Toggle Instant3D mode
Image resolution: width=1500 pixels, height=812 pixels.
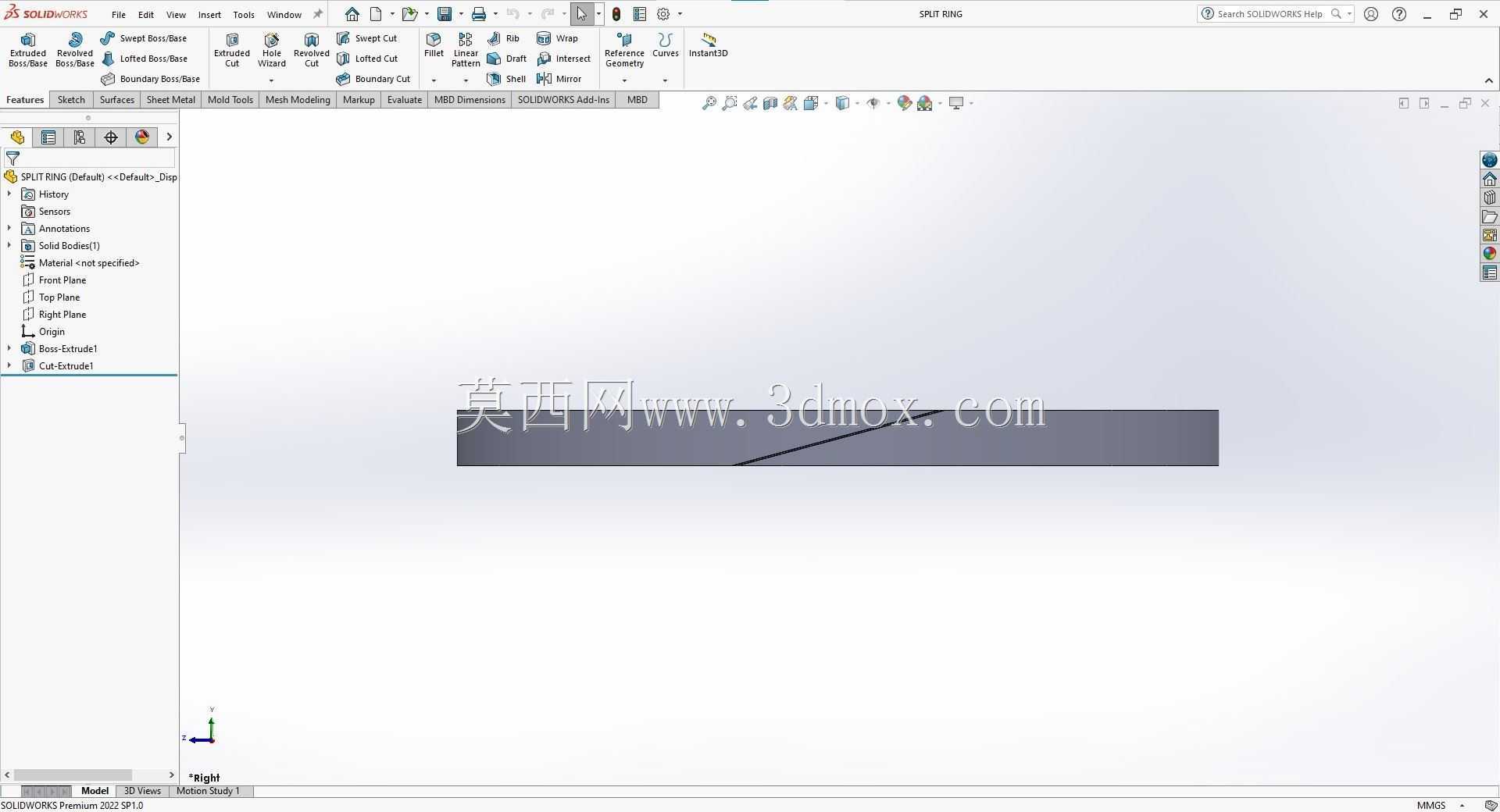[708, 45]
